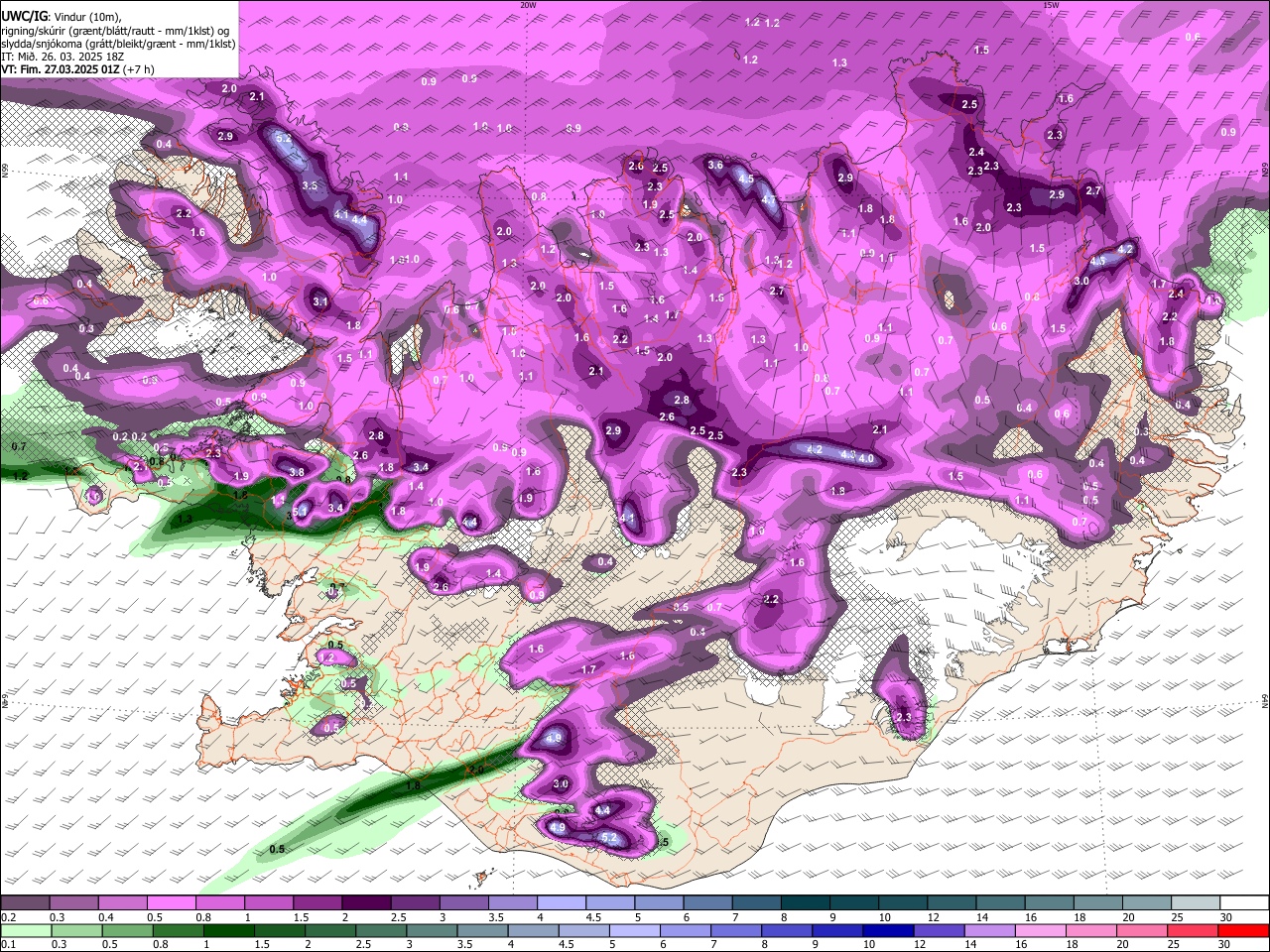Screen dimensions: 1270x952
Task: Click the 'VT: Fim. 27.03.2025 01Z (+7 h)' line
Action: point(77,69)
